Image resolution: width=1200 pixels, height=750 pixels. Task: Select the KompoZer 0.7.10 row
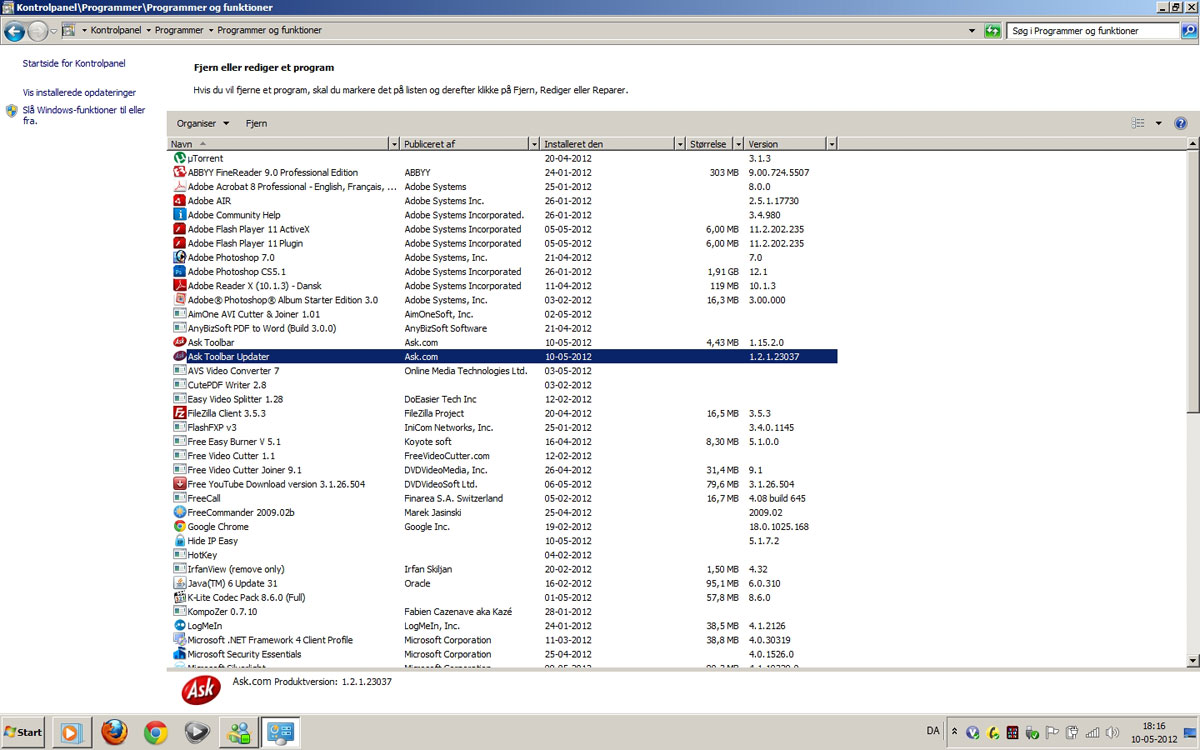(x=504, y=611)
